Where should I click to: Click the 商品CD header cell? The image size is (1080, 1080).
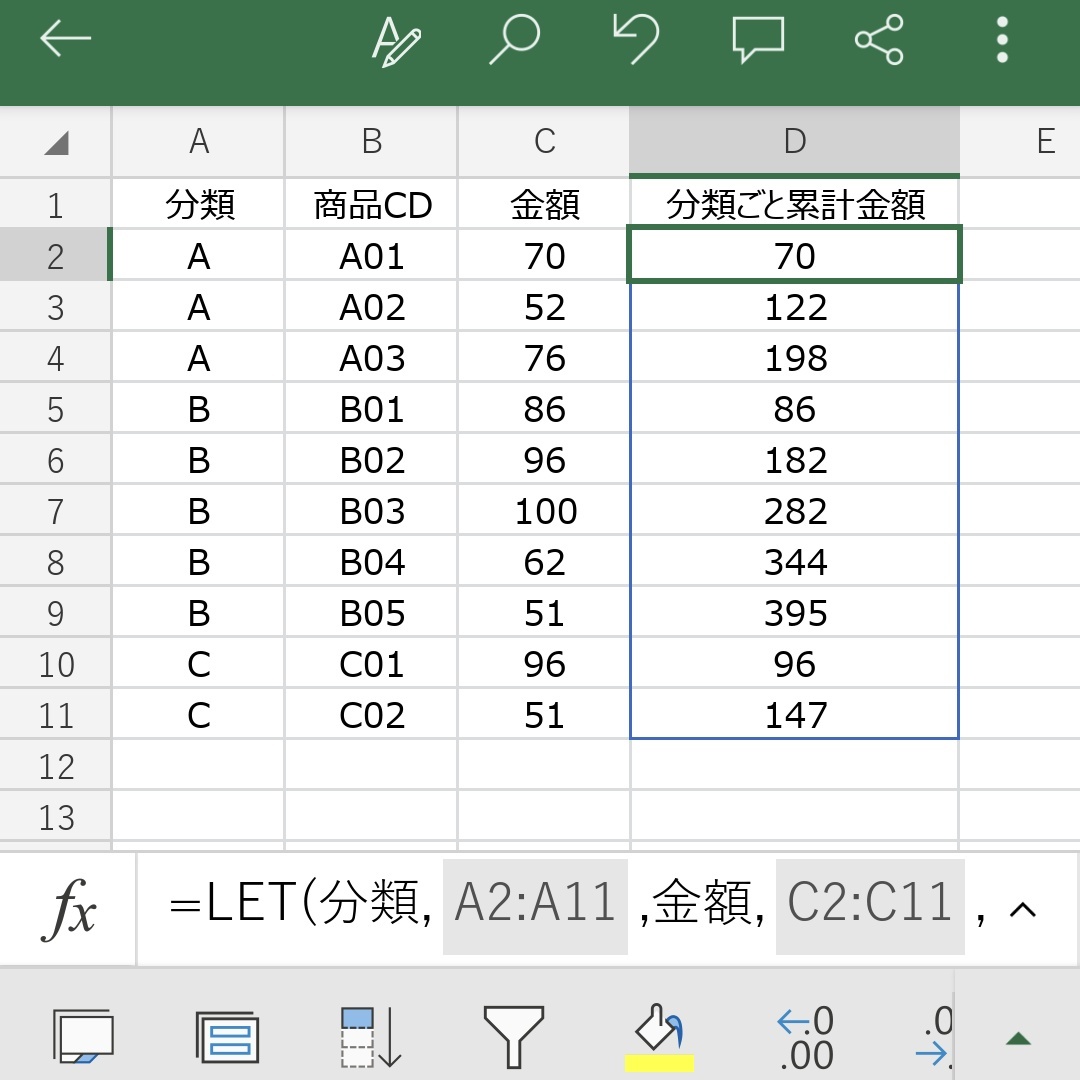371,205
